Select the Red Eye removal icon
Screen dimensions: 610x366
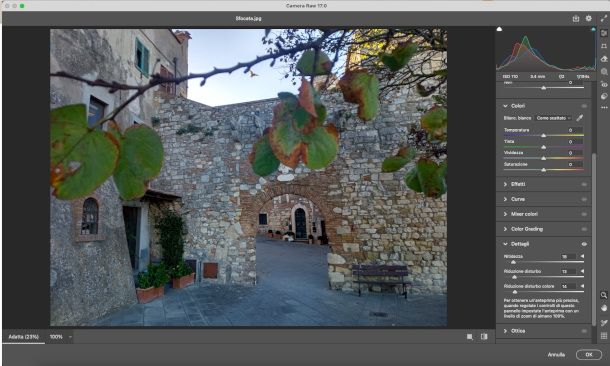(604, 84)
